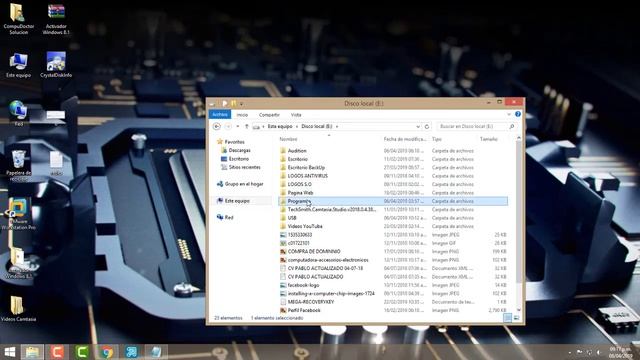The image size is (640, 360).
Task: Open Google Chrome from the taskbar
Action: [x=107, y=352]
